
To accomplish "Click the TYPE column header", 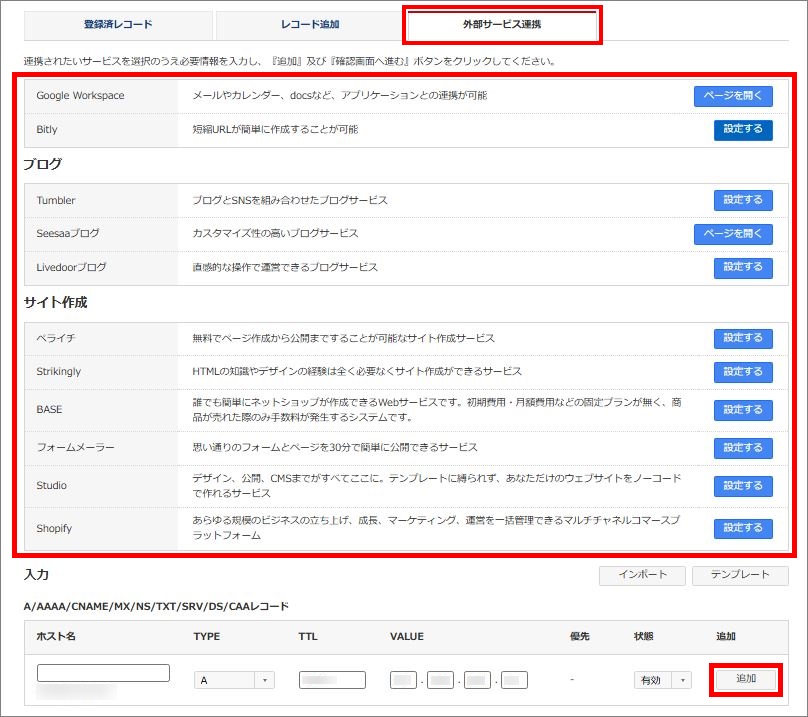I will pos(207,637).
